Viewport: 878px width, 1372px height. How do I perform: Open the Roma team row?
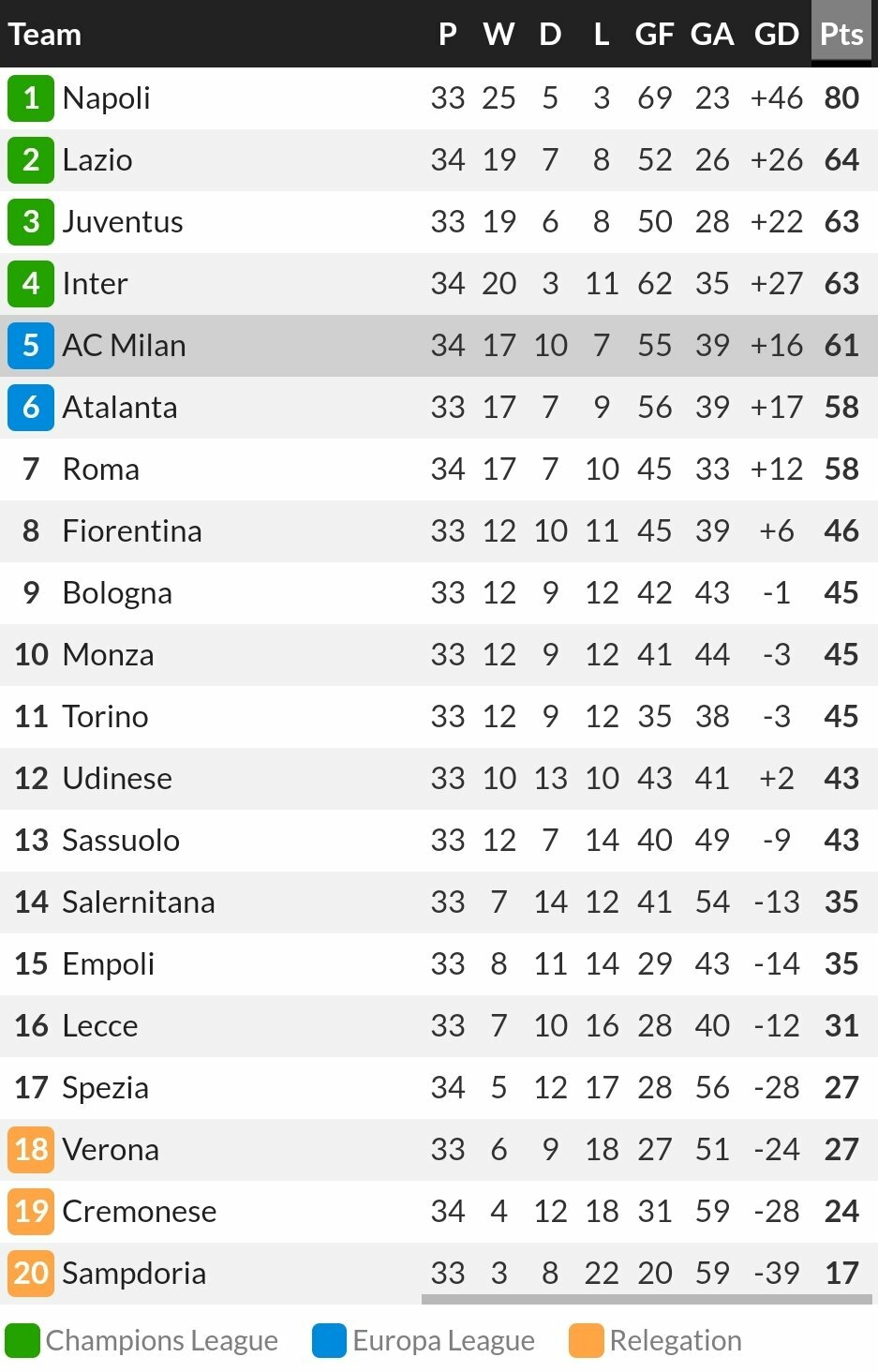(439, 469)
